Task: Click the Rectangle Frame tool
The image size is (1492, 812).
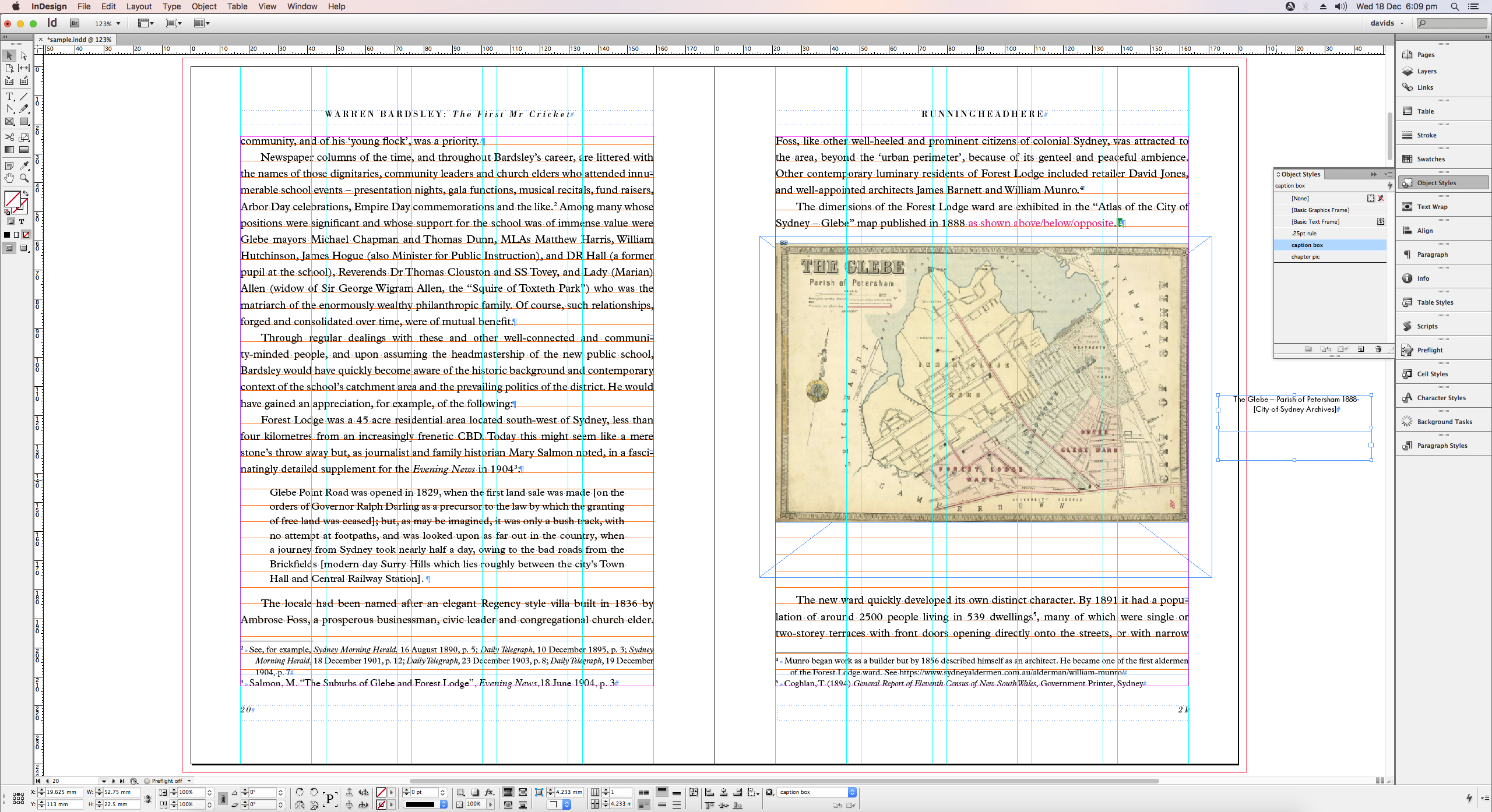Action: 9,122
